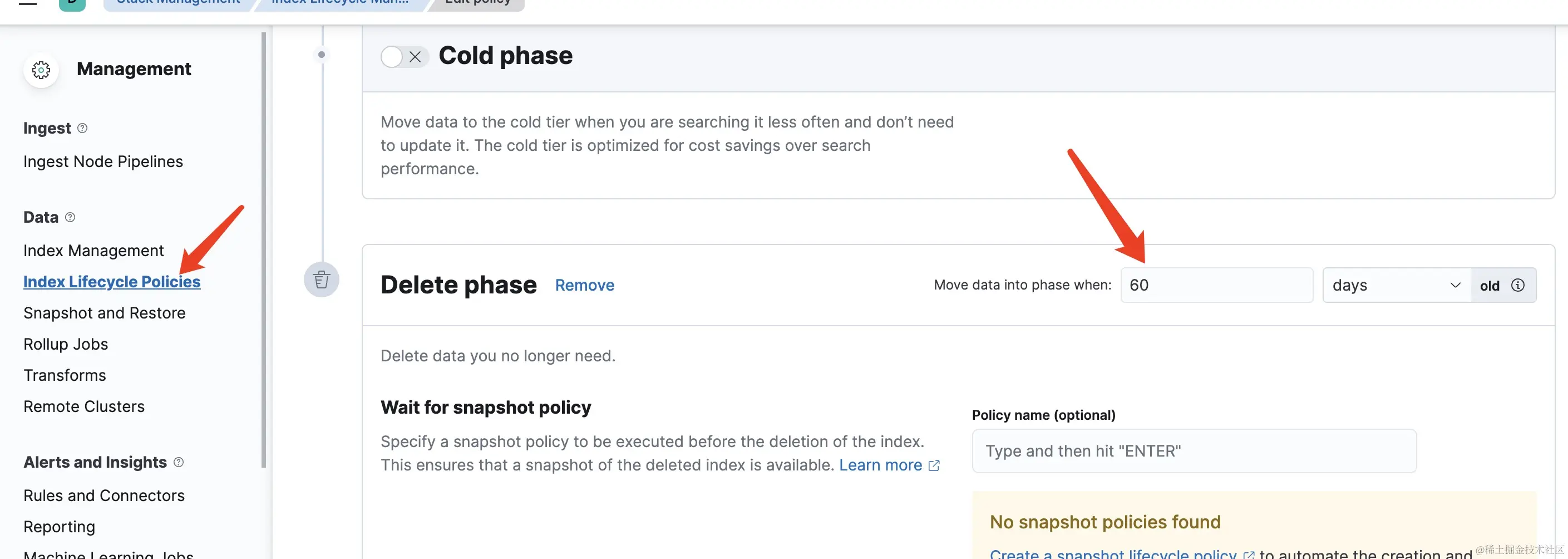Click the Policy name combo box

1193,451
